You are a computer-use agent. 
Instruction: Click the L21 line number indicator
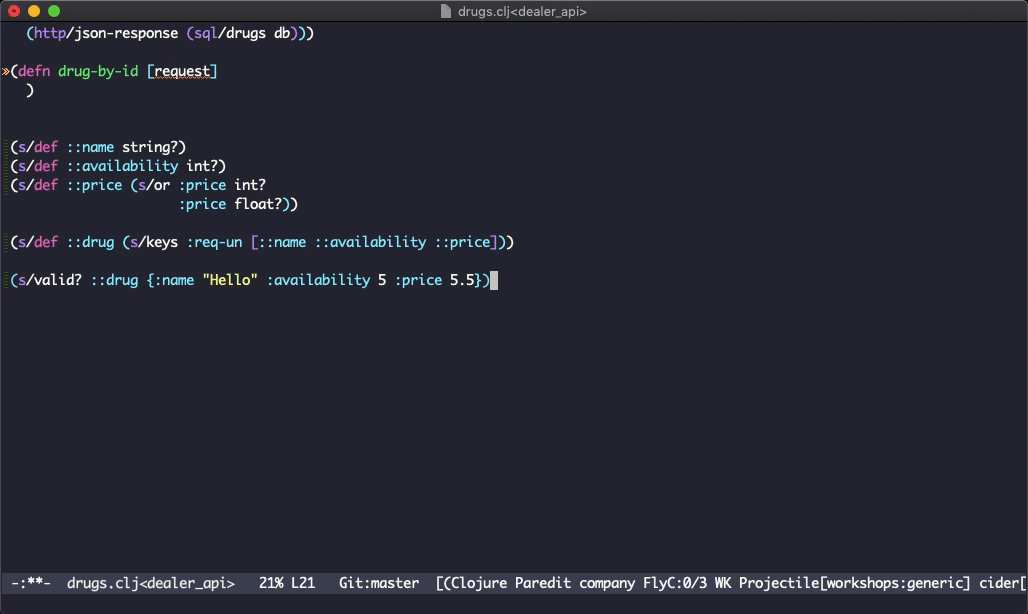303,583
